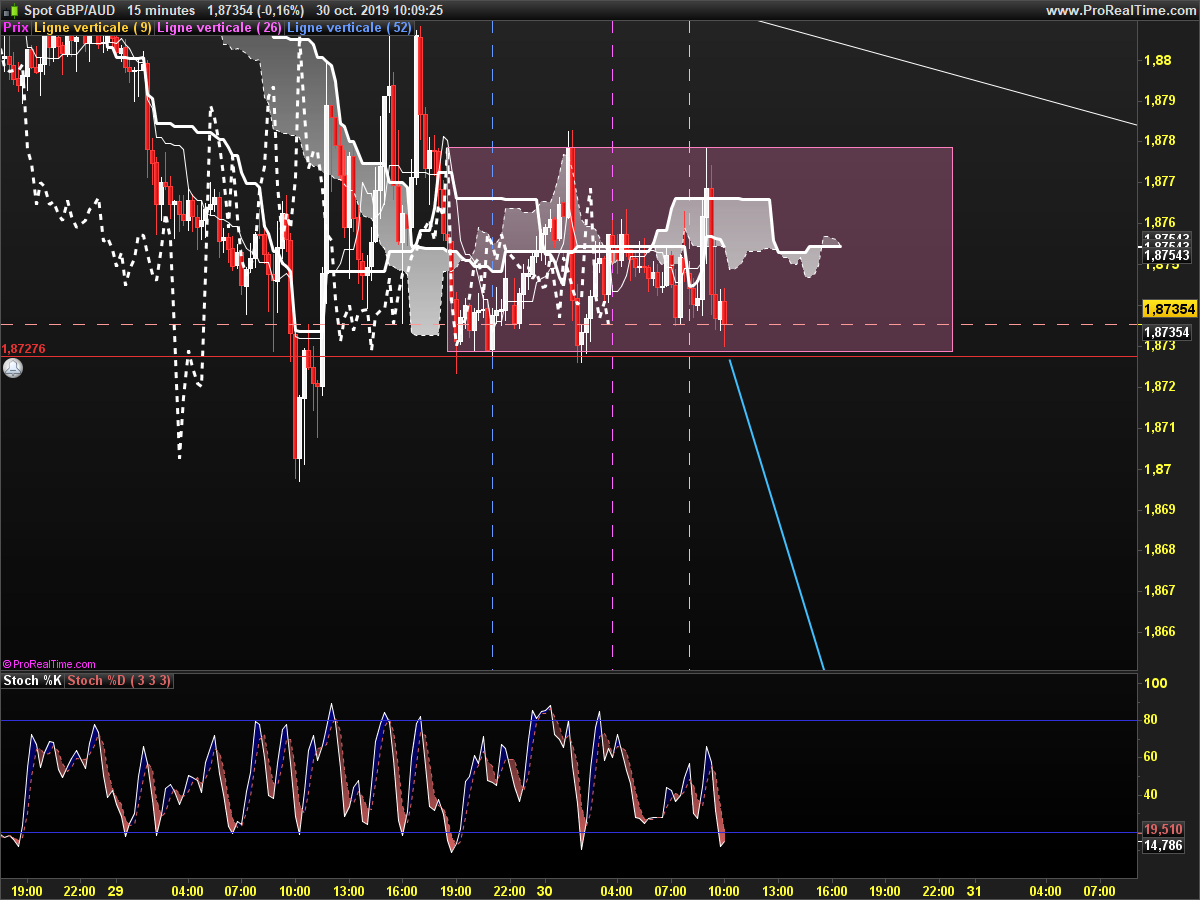Select the blue descending trend line
Viewport: 1200px width, 900px height.
click(x=776, y=515)
